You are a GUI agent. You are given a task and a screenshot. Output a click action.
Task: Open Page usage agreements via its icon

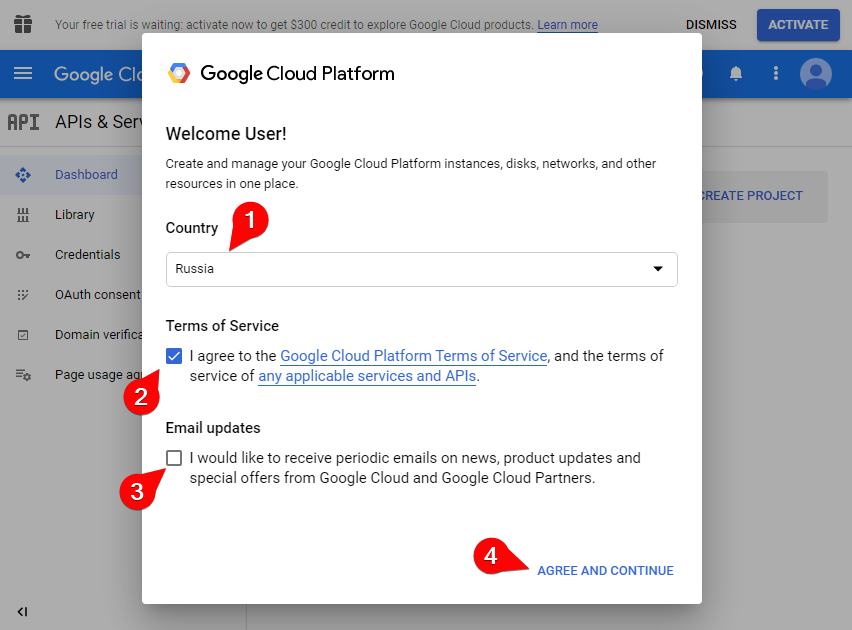click(23, 374)
